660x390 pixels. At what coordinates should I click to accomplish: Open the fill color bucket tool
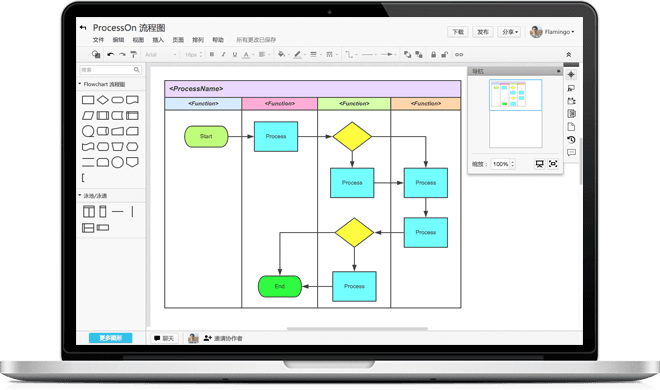tap(281, 54)
